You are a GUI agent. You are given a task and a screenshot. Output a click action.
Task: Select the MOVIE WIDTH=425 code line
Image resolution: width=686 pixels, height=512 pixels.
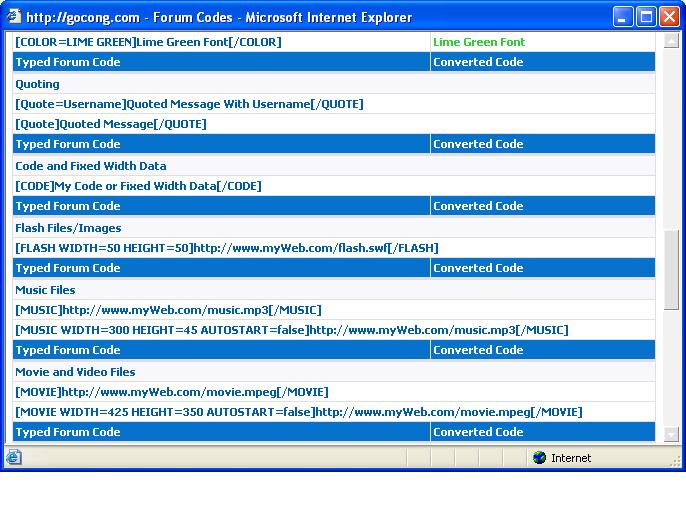(x=298, y=412)
